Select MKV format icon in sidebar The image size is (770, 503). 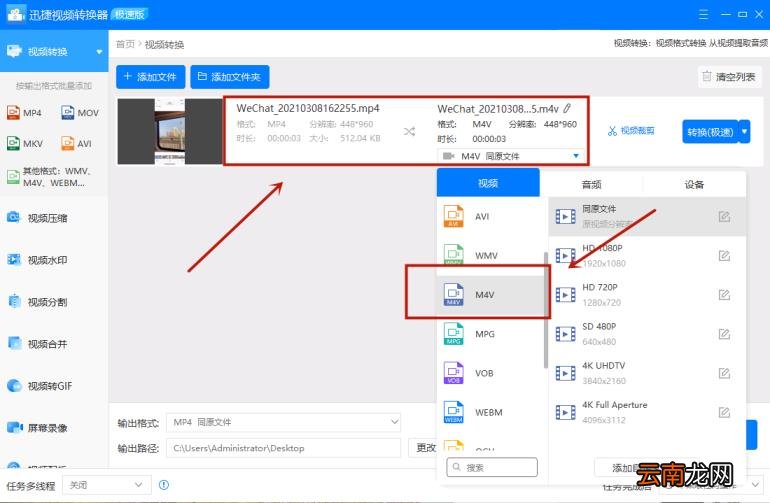tap(14, 143)
